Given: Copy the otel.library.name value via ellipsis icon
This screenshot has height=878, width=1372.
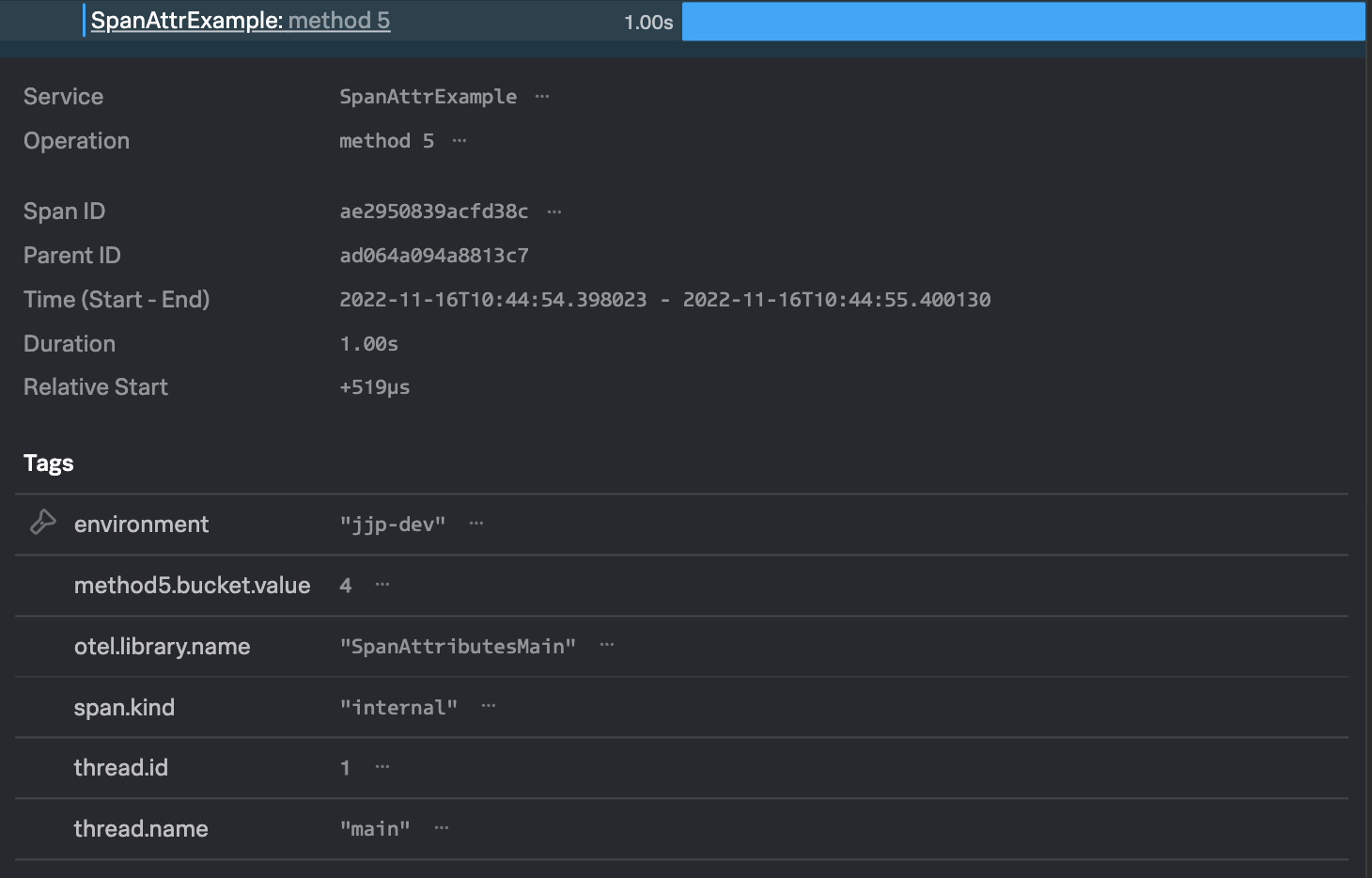Looking at the screenshot, I should 606,646.
